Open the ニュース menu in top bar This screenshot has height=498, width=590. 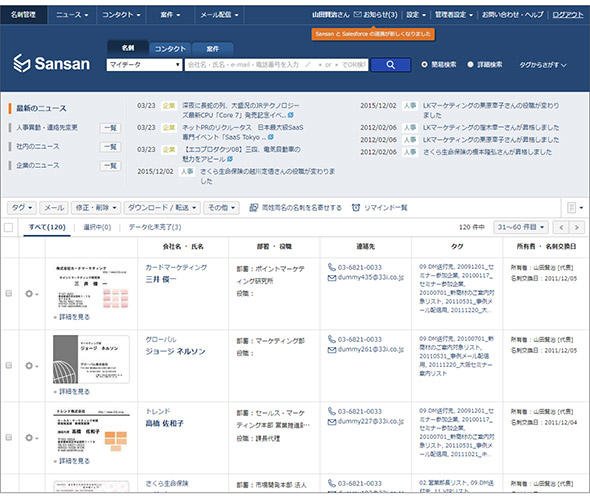(x=71, y=15)
